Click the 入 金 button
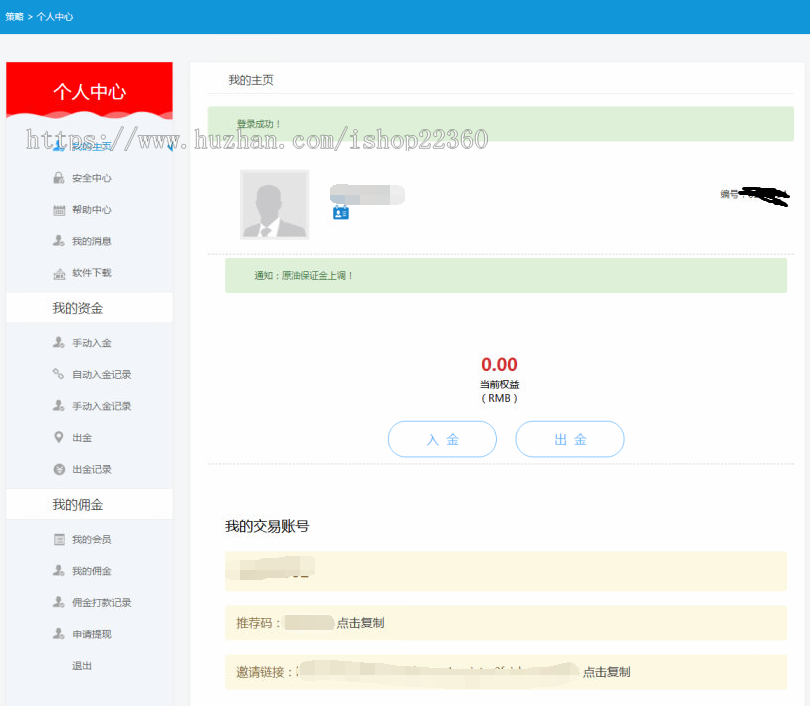The height and width of the screenshot is (706, 810). click(x=442, y=439)
